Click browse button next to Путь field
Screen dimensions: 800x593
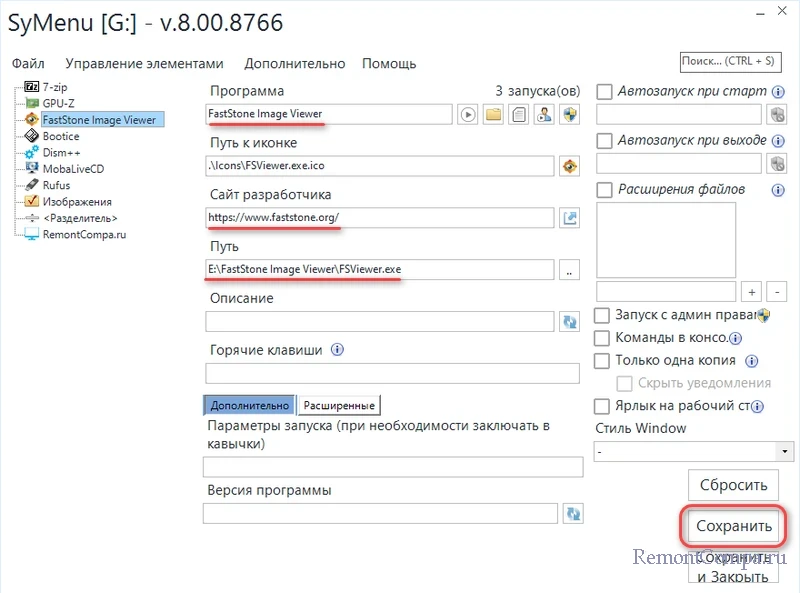coord(569,270)
